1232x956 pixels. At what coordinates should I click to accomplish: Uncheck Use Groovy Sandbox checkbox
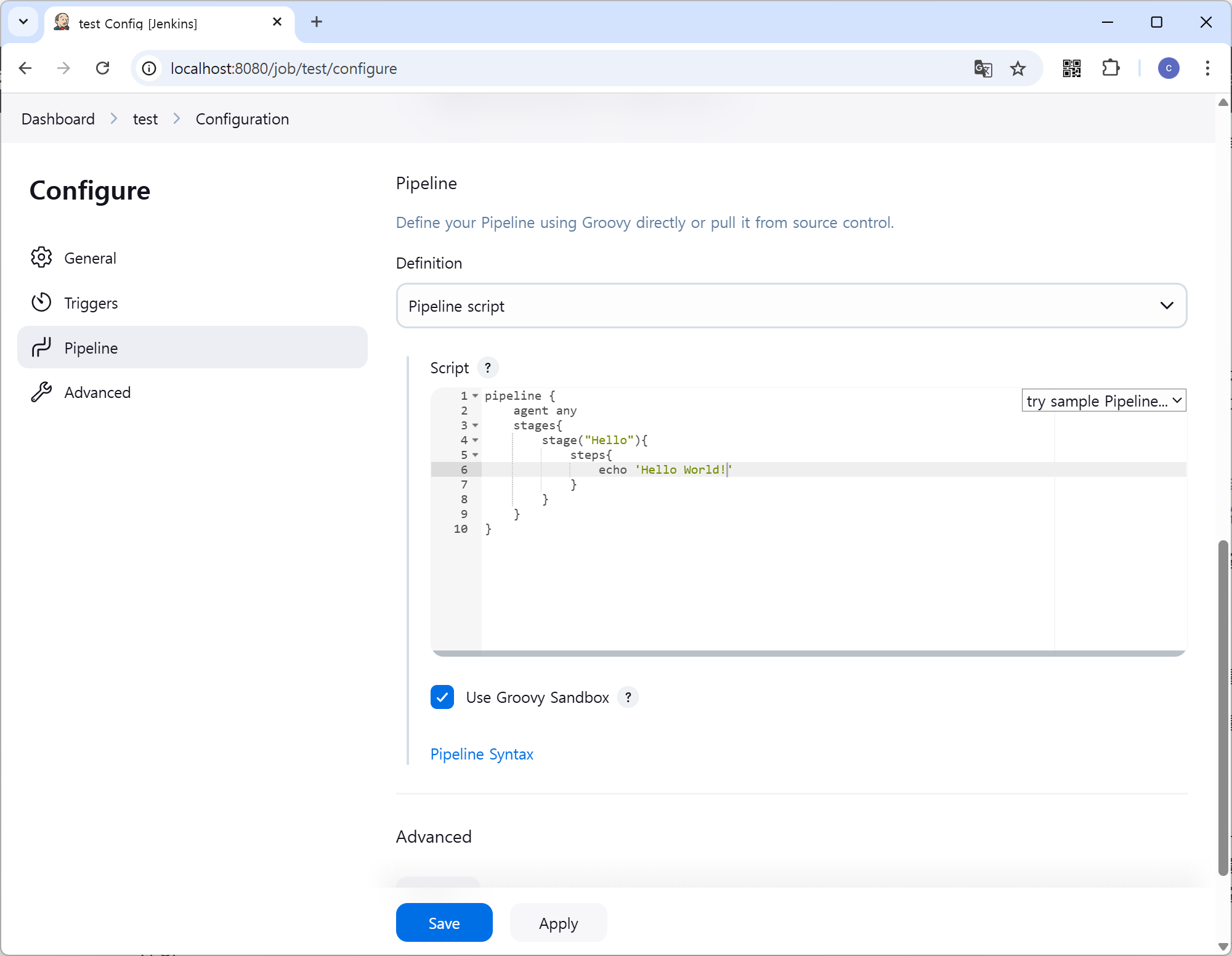coord(442,697)
